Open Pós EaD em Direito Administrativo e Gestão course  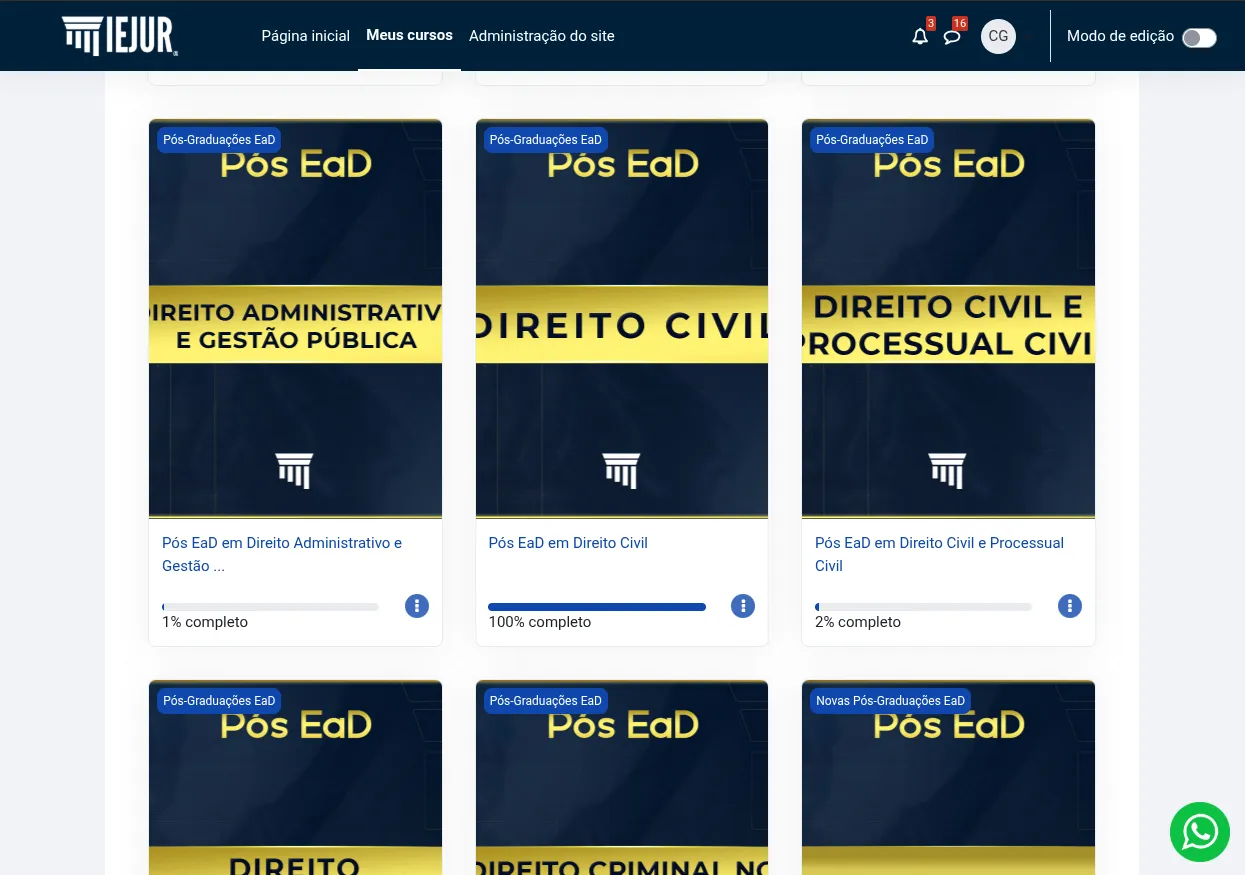[x=282, y=554]
